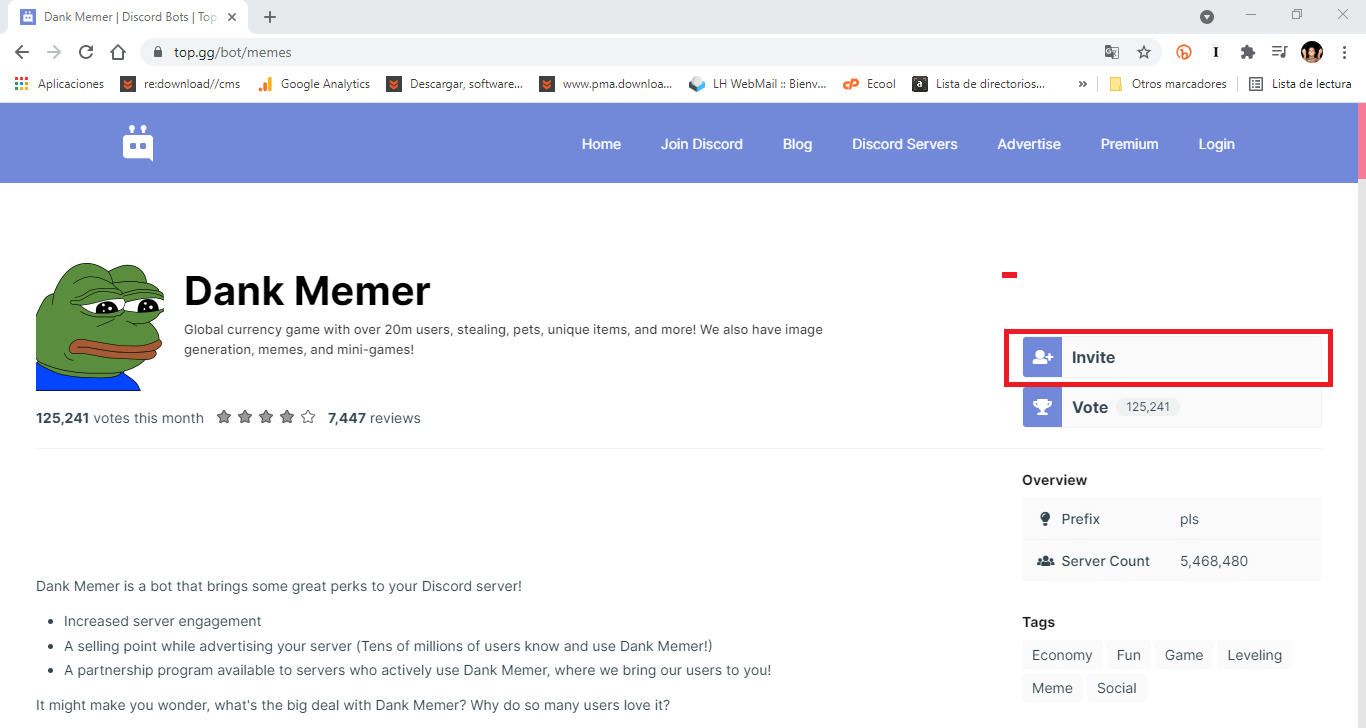Viewport: 1366px width, 728px height.
Task: Open the Chrome profile avatar
Action: tap(1312, 52)
